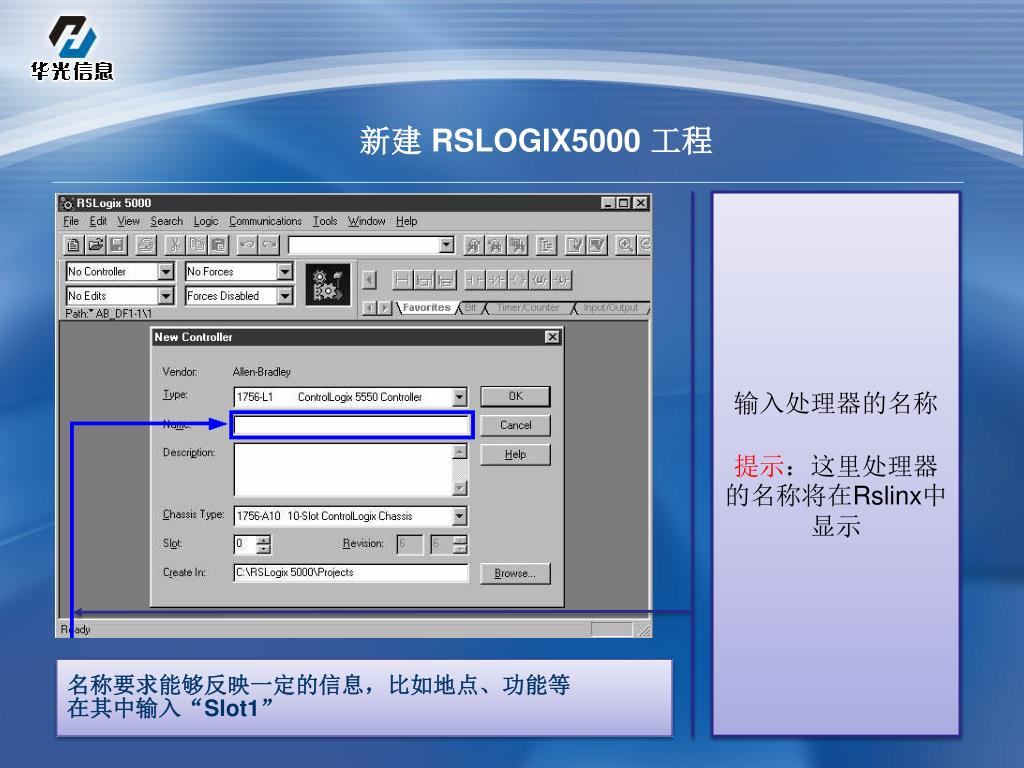Click Description scrollbar down arrow
1024x768 pixels.
coord(460,488)
